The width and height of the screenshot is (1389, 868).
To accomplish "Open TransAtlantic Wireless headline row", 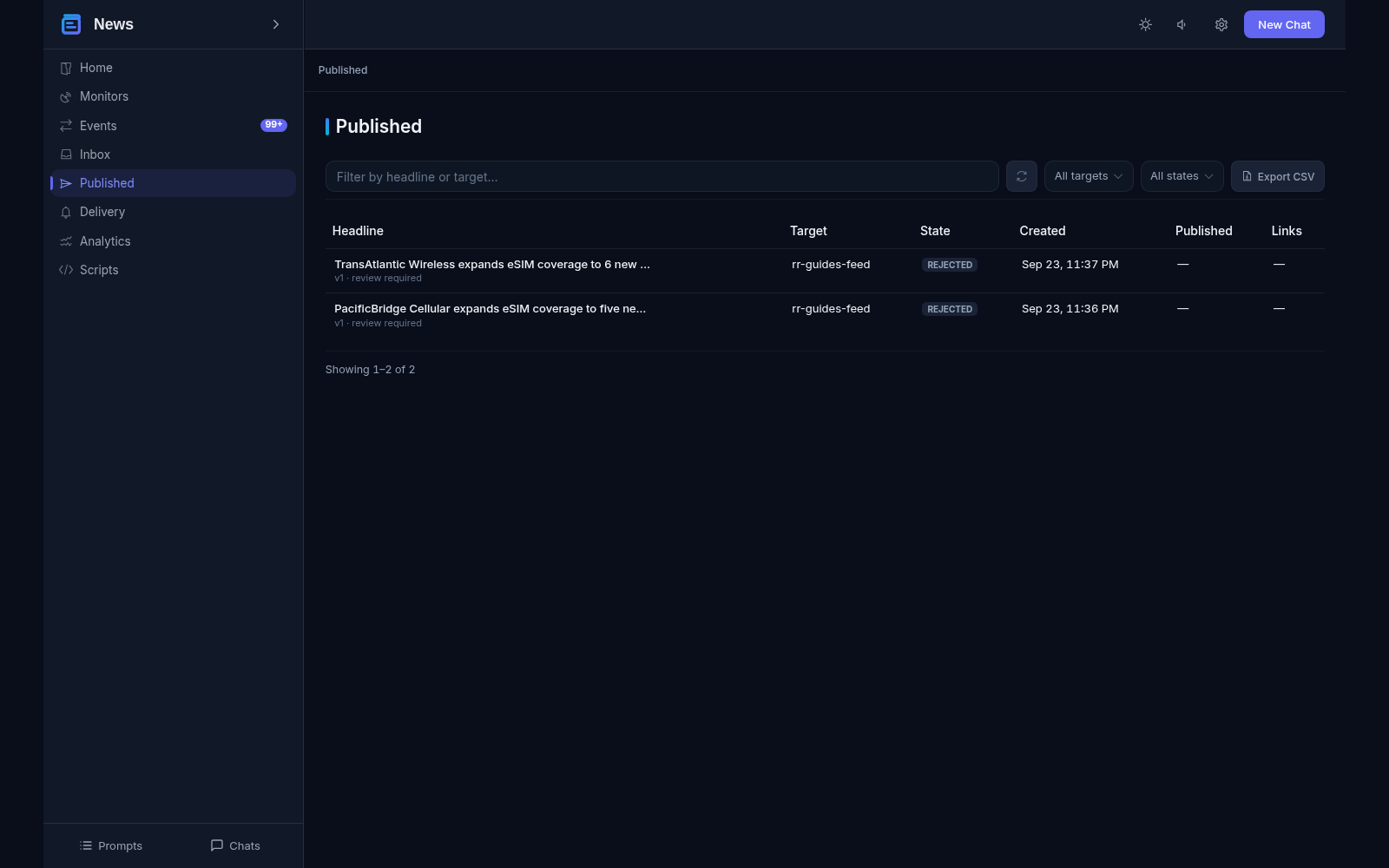I will (x=825, y=271).
